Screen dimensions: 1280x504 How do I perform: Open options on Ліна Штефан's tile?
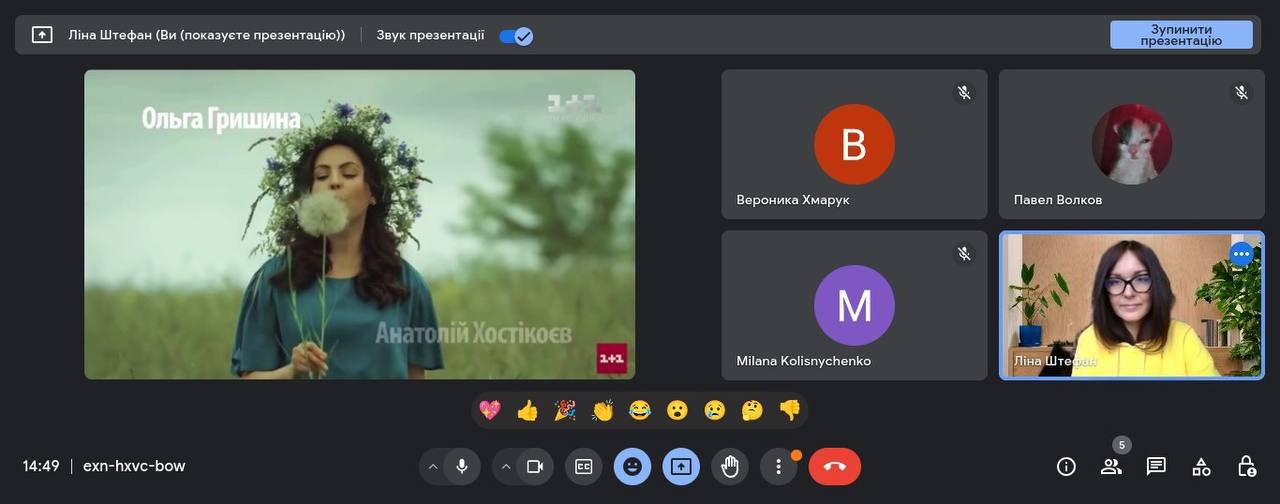(x=1241, y=254)
